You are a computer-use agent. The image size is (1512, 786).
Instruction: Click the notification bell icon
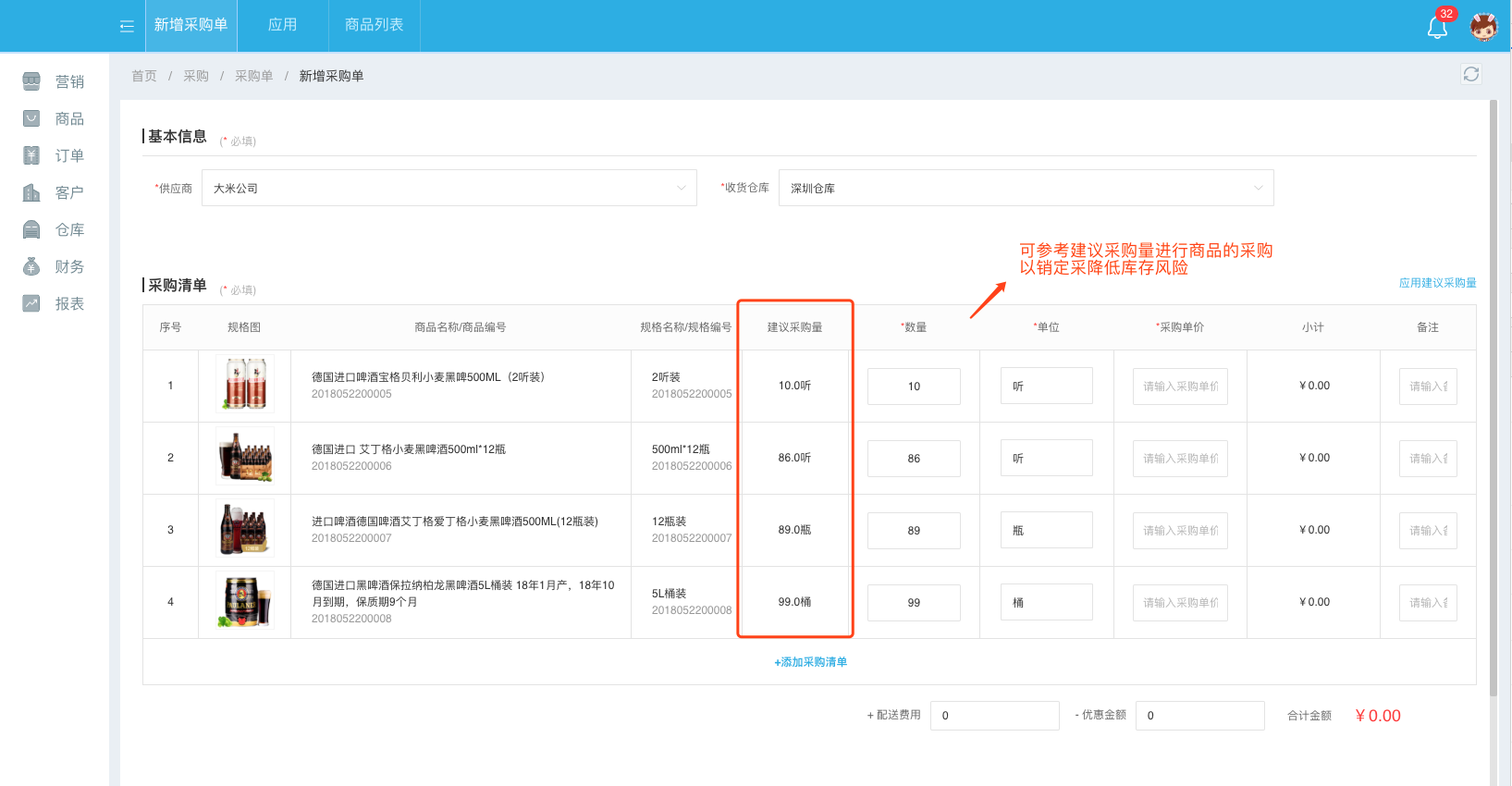[1437, 27]
